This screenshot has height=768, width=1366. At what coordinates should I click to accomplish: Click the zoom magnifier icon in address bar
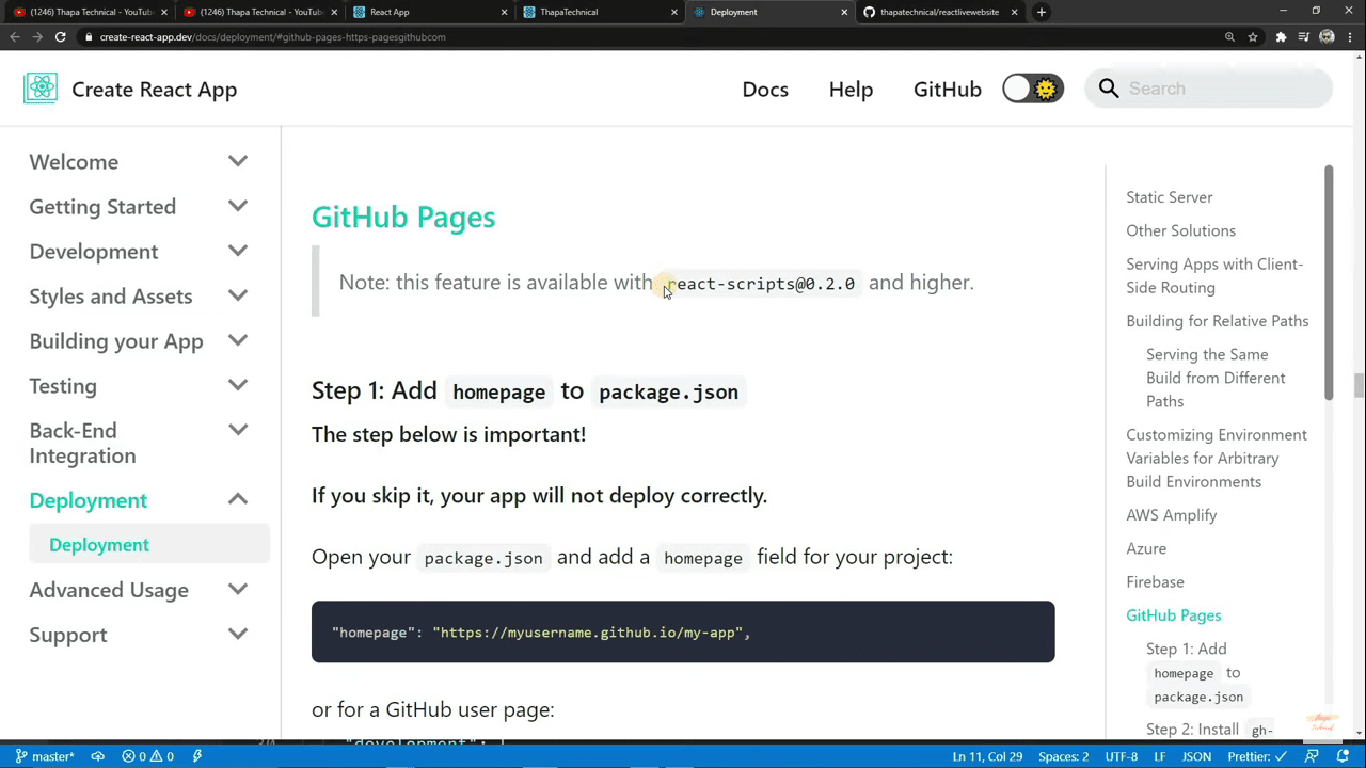click(1230, 37)
